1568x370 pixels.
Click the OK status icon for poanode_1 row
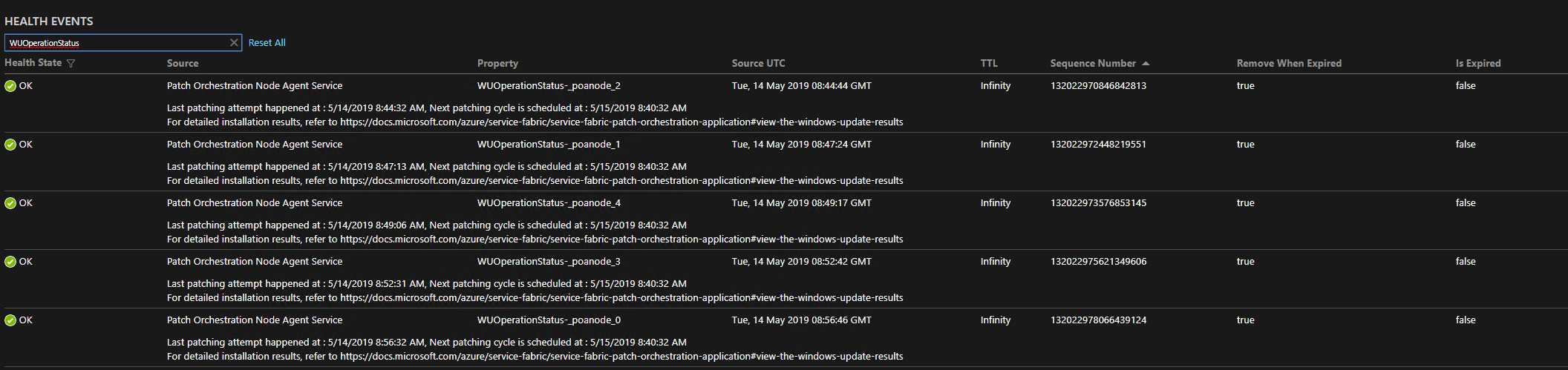10,145
